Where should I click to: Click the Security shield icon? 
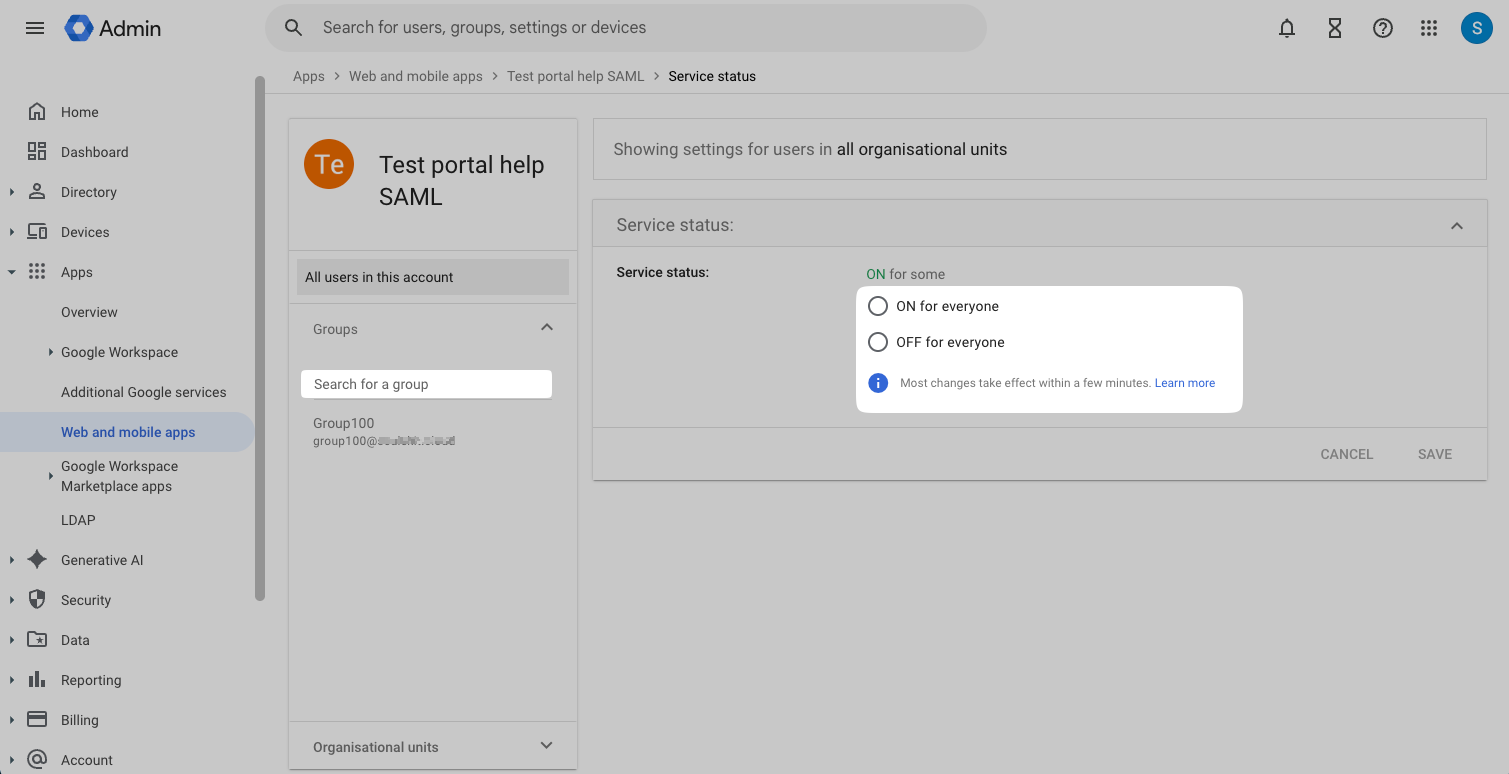[39, 599]
